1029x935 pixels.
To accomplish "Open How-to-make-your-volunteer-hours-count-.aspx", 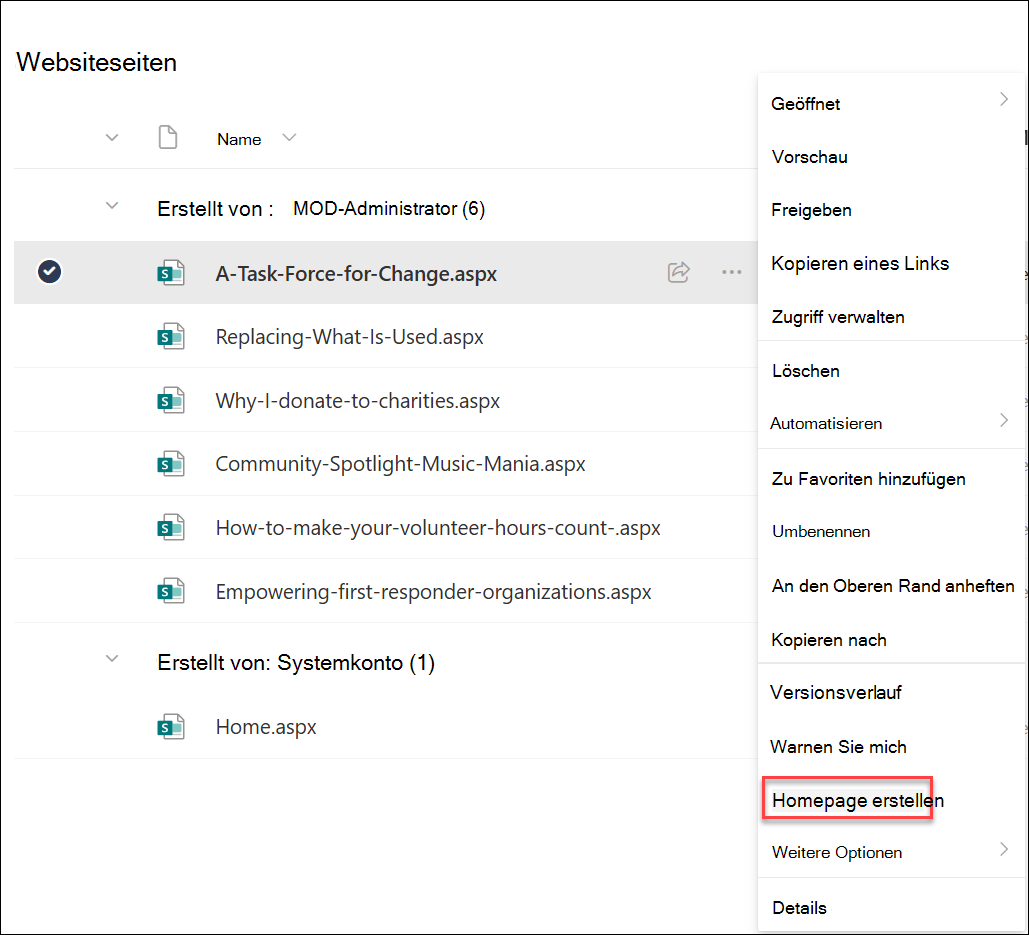I will [x=438, y=528].
